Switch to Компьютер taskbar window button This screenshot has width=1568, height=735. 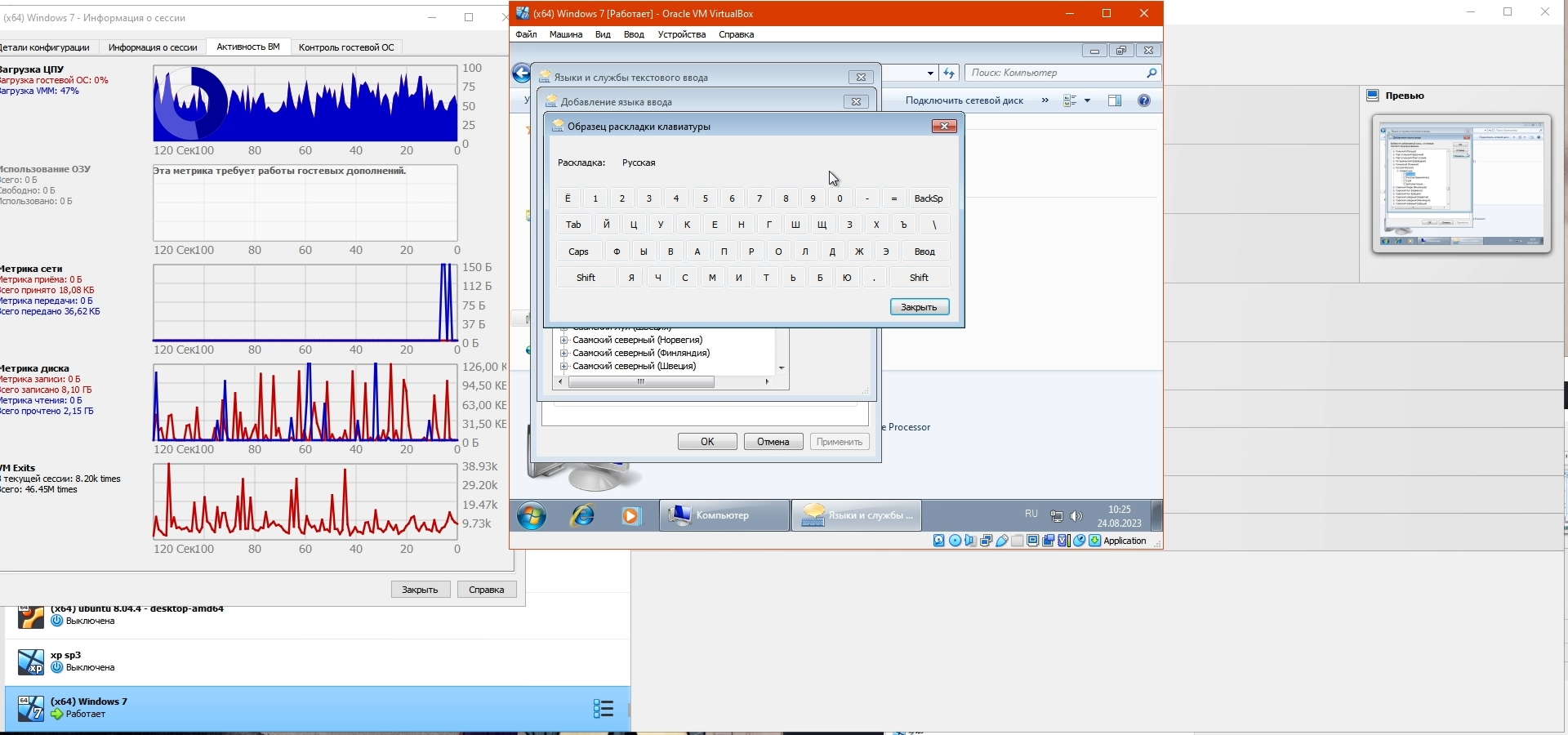[724, 516]
